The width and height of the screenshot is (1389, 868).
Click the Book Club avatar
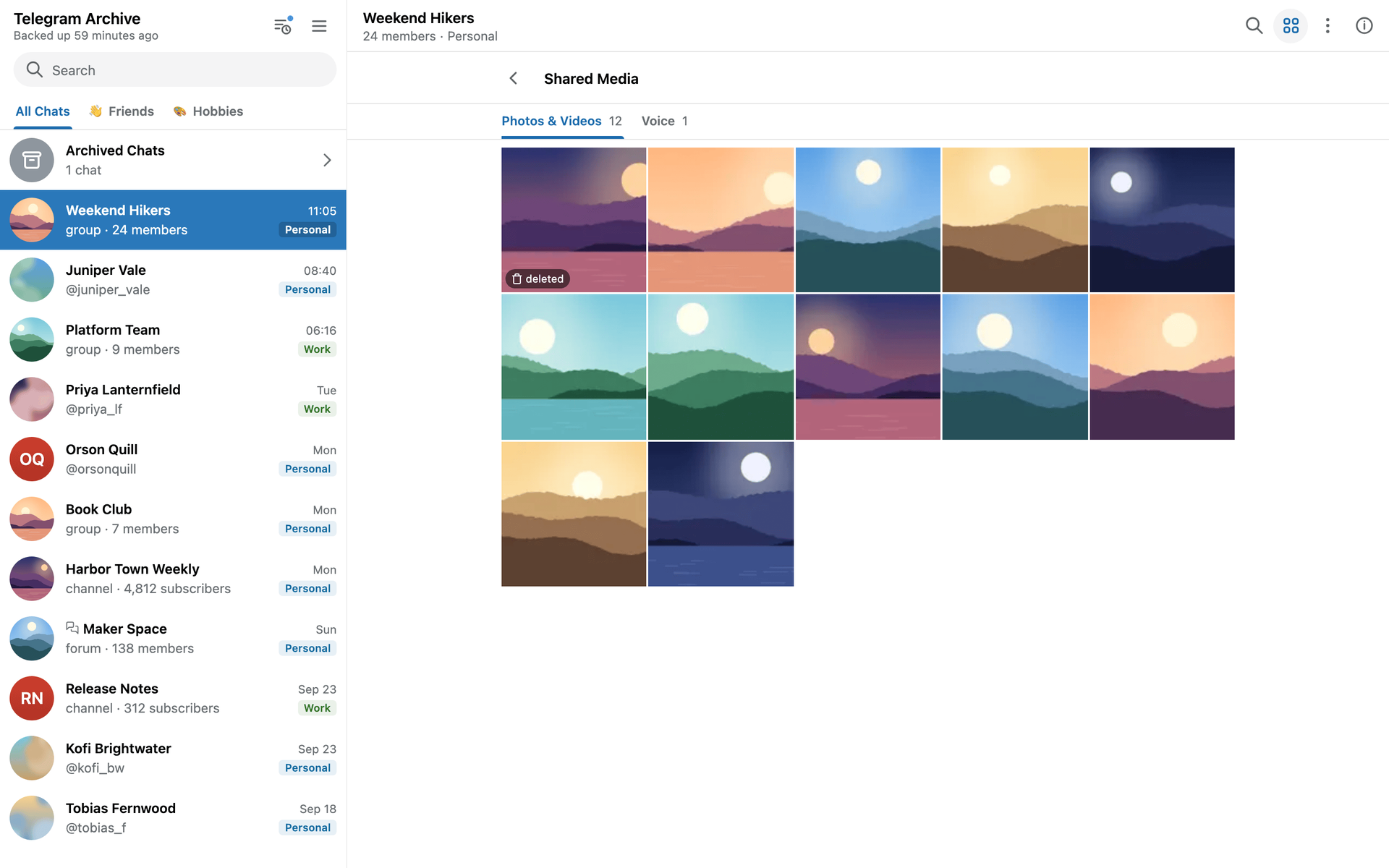32,519
